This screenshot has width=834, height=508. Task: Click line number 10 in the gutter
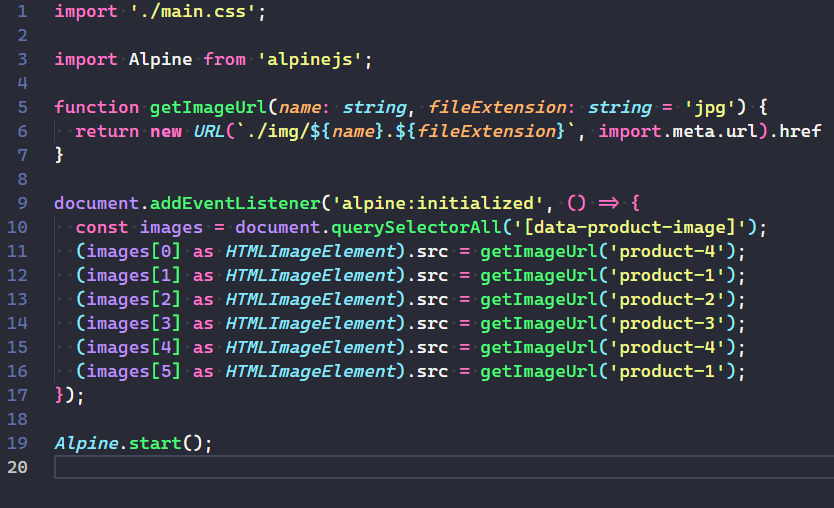click(x=17, y=227)
